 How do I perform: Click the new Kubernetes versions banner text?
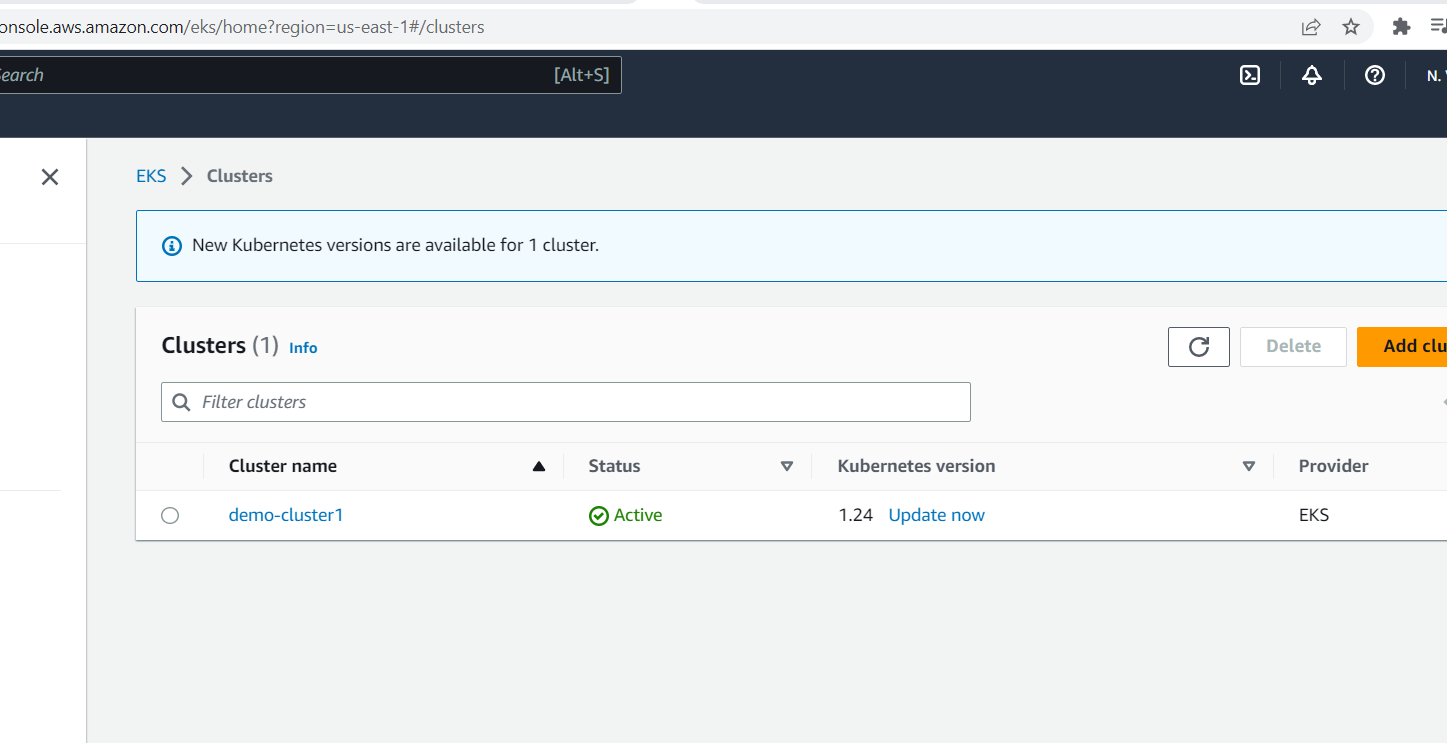coord(395,245)
